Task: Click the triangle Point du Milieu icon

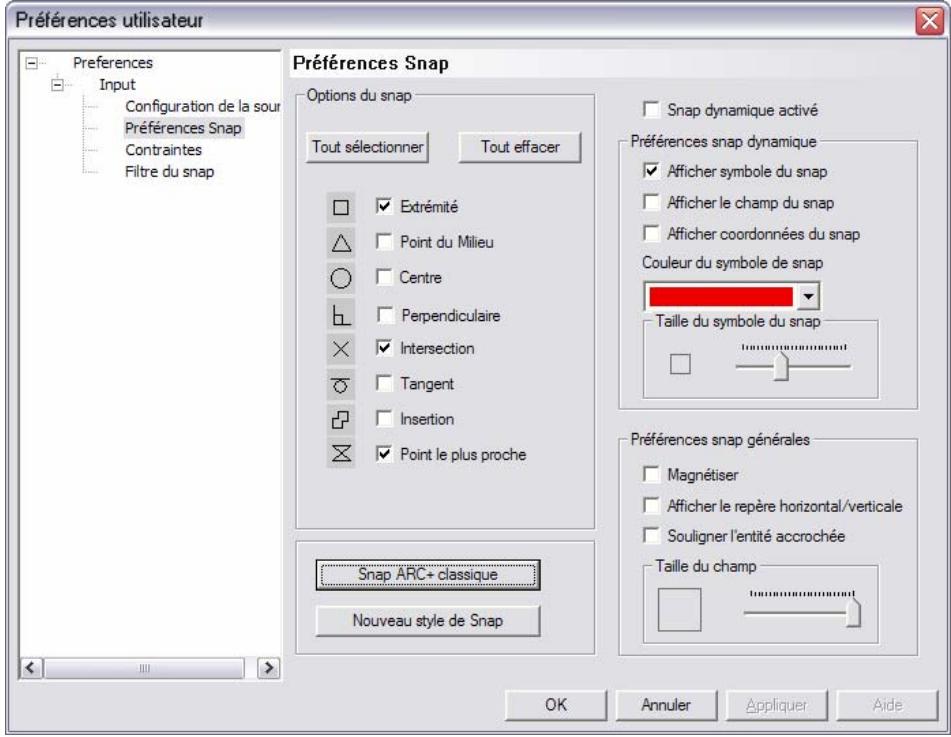Action: click(339, 241)
